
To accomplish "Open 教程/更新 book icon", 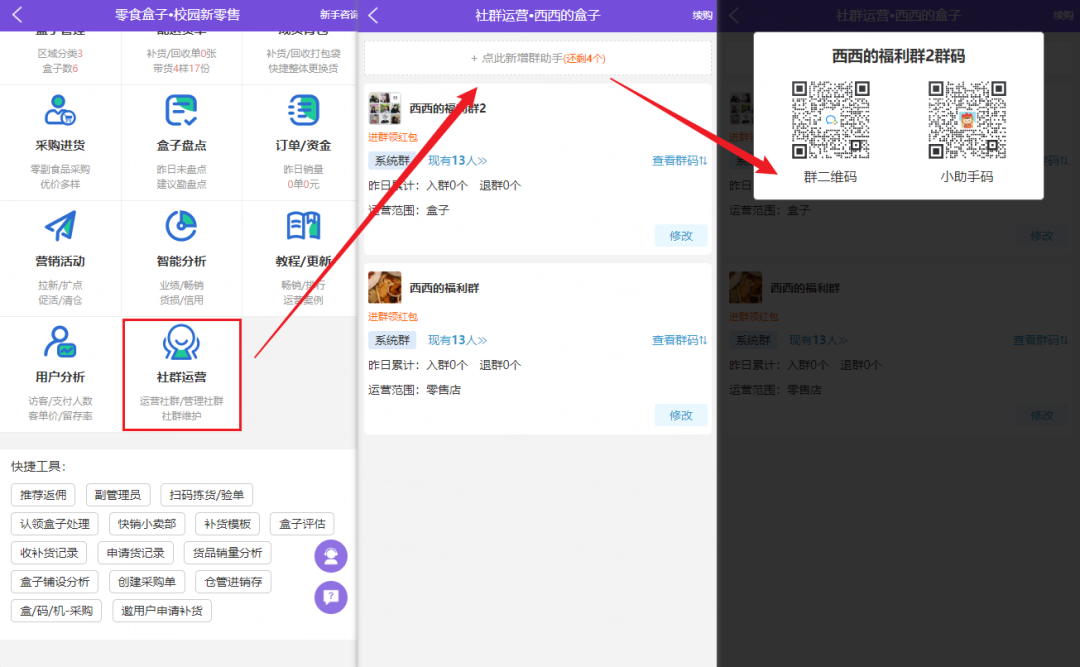I will 303,226.
